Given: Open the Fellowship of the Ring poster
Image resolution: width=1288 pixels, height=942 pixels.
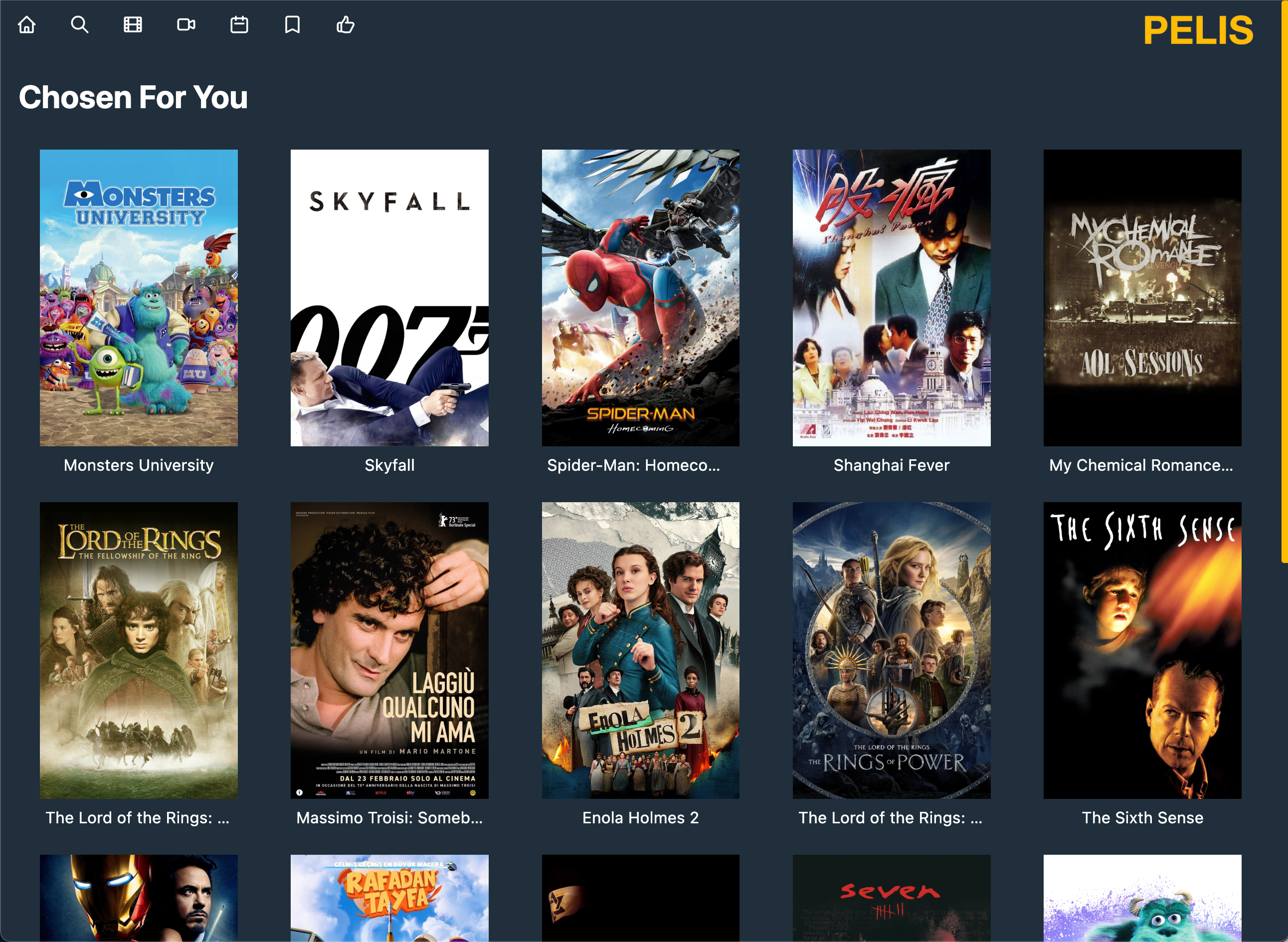Looking at the screenshot, I should 139,650.
